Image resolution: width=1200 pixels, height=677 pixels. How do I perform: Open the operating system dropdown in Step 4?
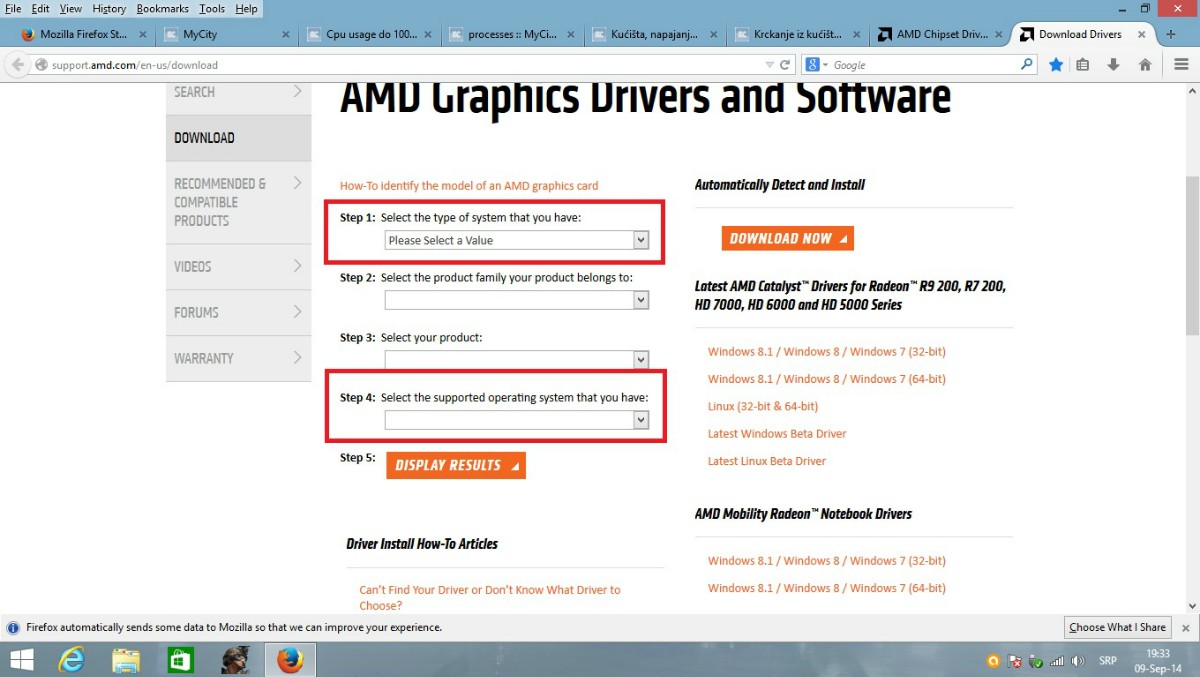[x=517, y=421]
